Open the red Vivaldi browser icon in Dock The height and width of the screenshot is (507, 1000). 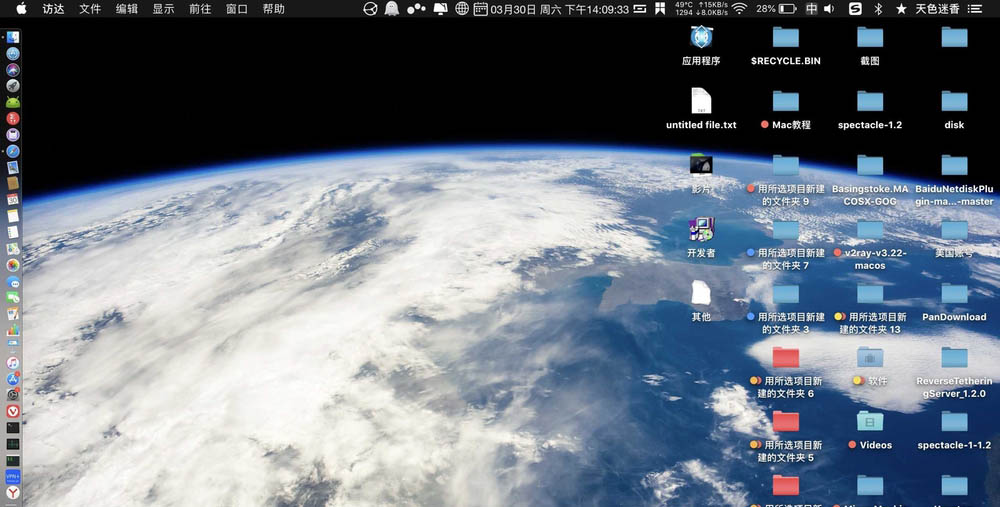pos(13,412)
